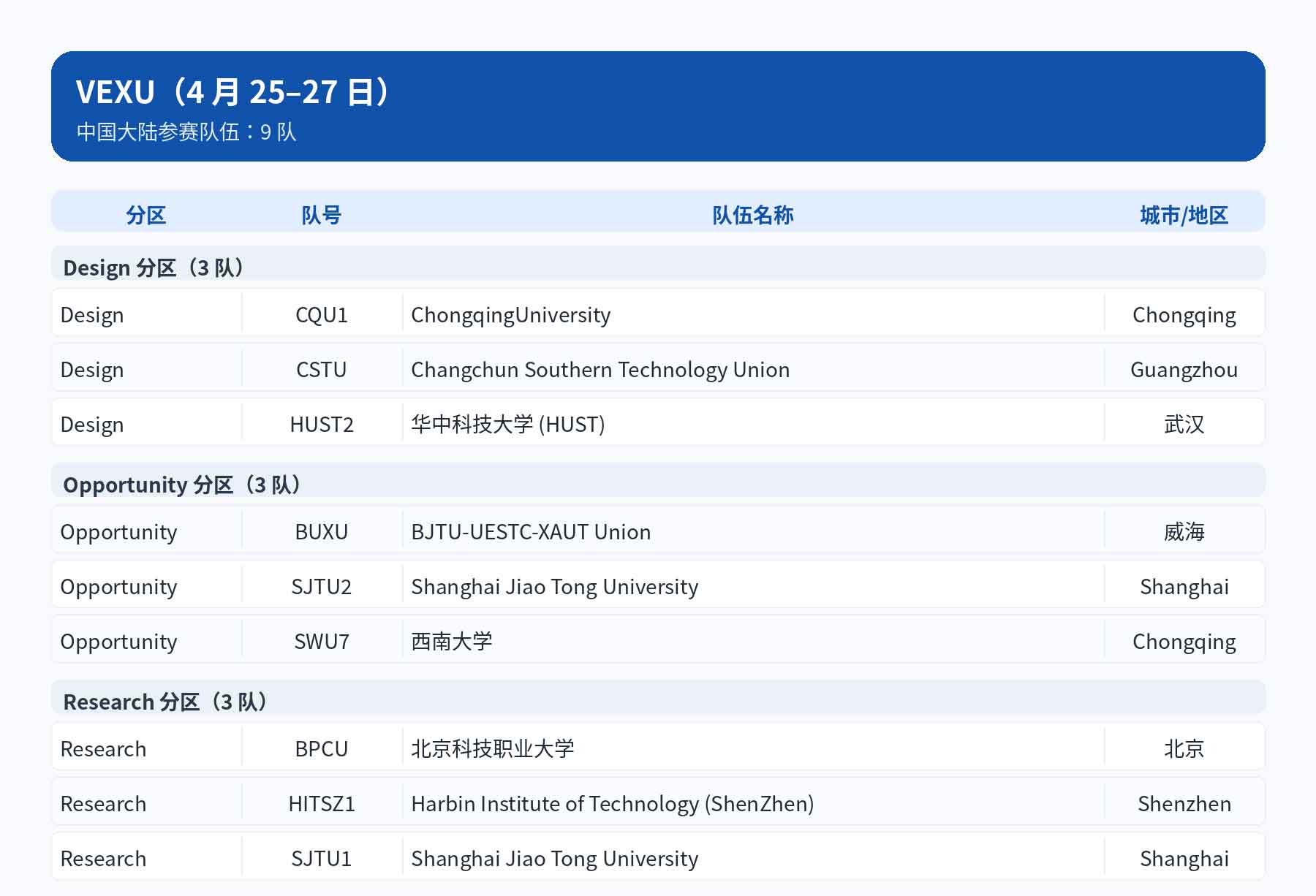Click the 队伍名称 column header
The width and height of the screenshot is (1316, 896).
pos(752,215)
